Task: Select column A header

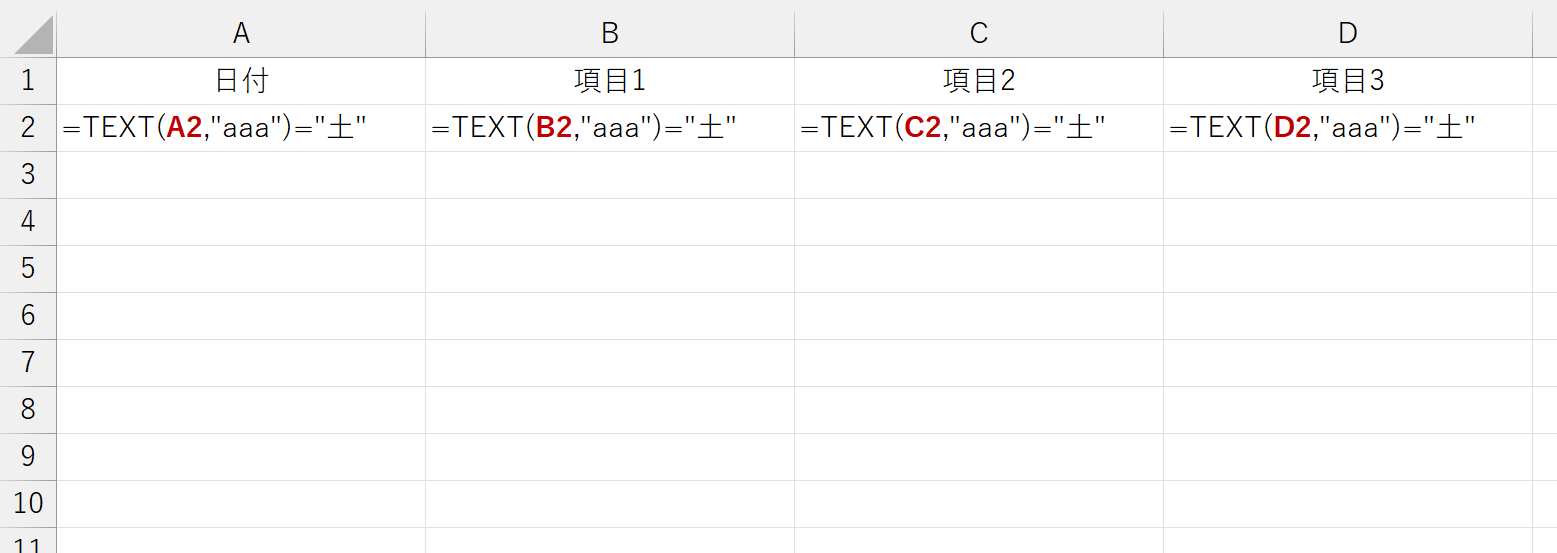Action: [241, 34]
